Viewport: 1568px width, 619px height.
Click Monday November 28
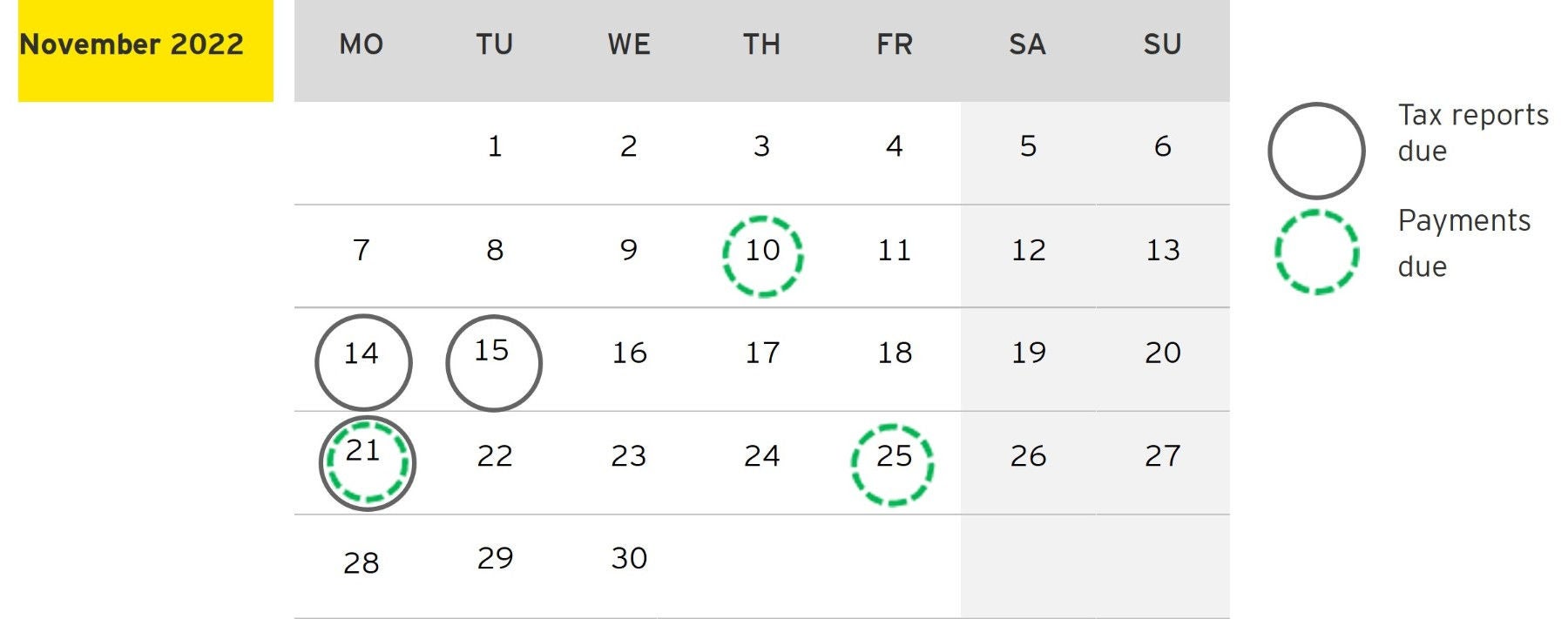tap(362, 563)
